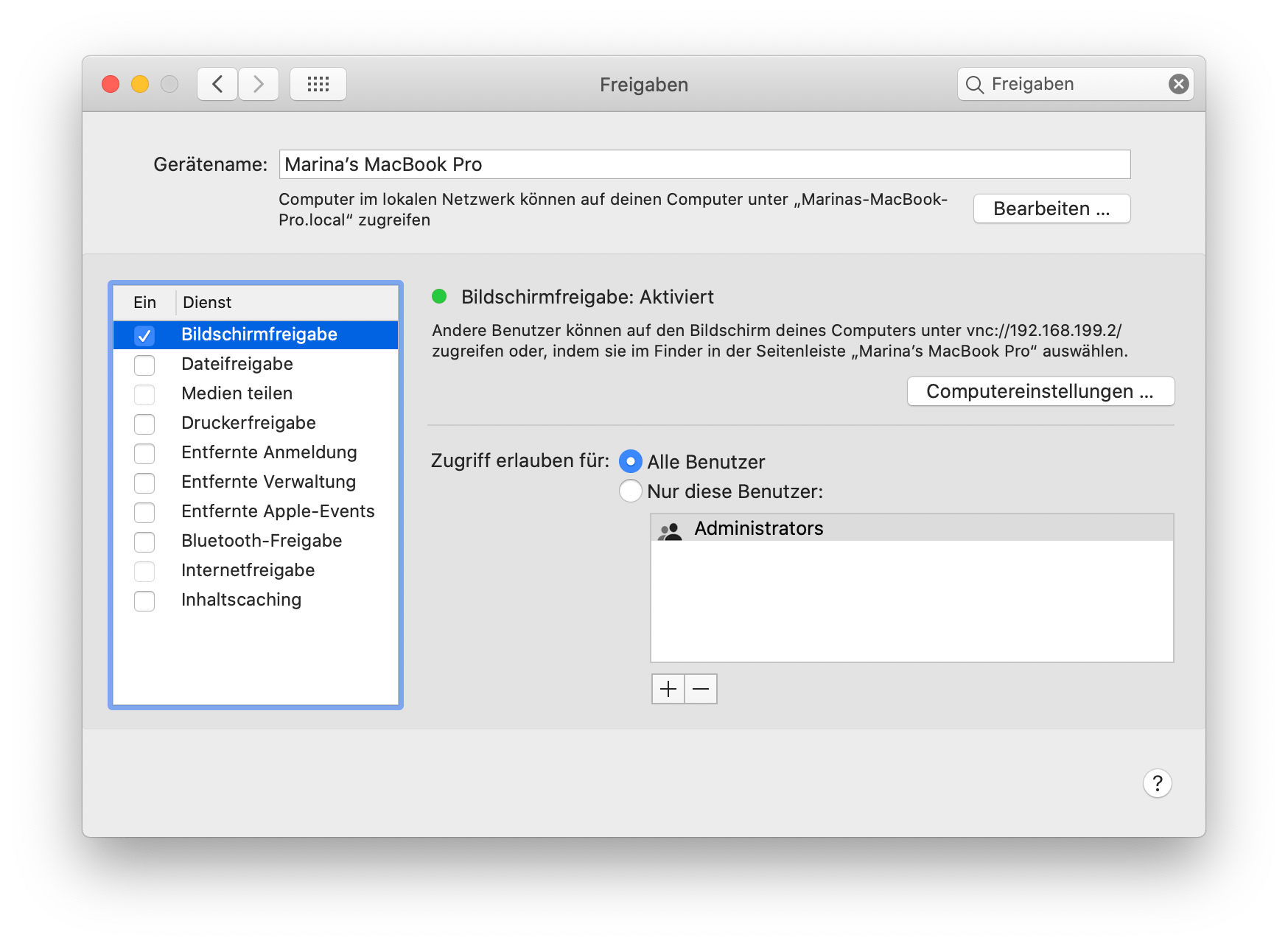Enable the Inhaltscaching checkbox
Screen dimensions: 1288x946
pos(144,600)
